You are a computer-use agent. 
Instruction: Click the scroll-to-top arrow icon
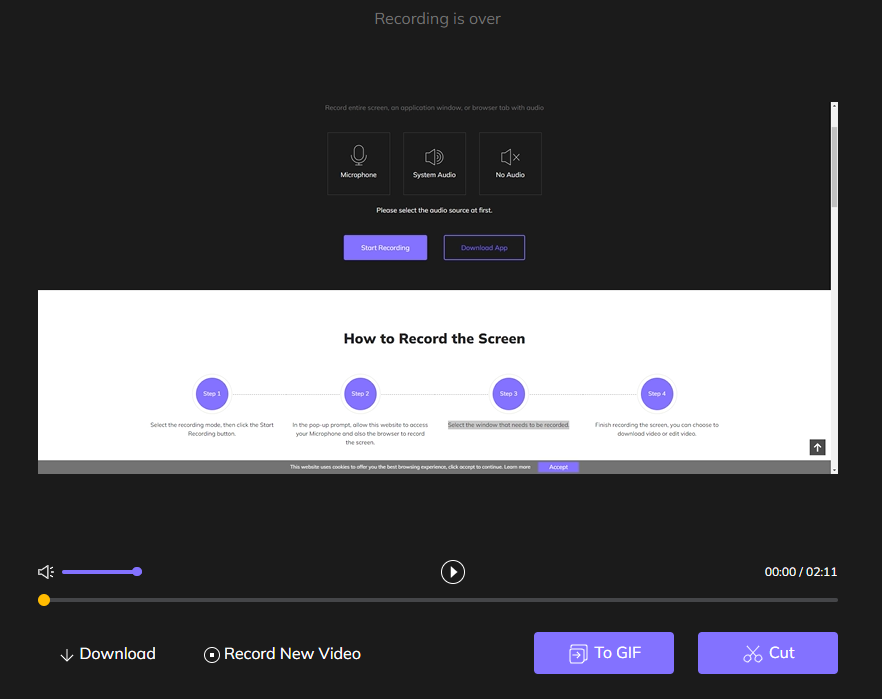tap(817, 448)
